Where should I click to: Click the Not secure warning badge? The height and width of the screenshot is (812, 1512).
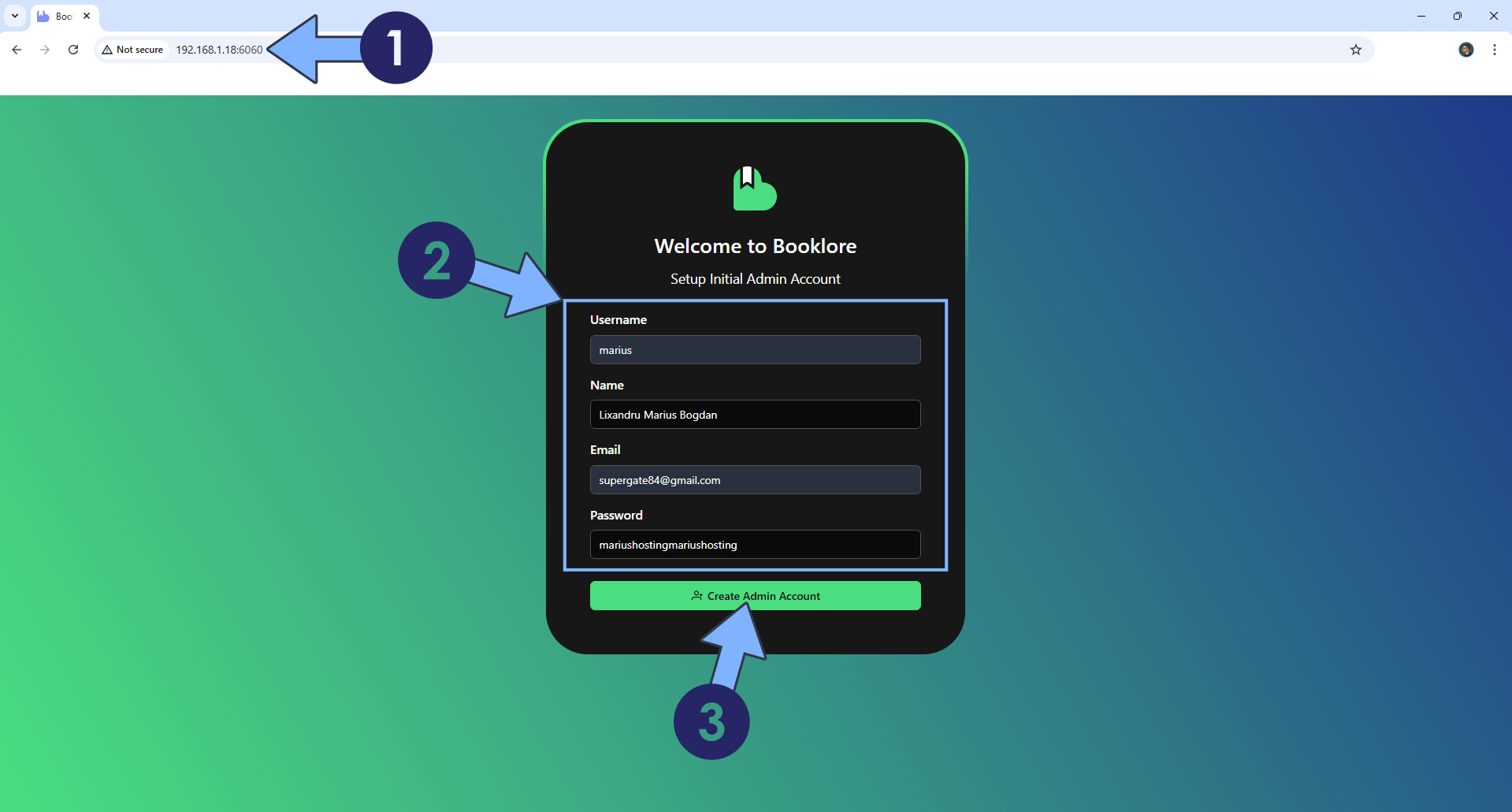click(x=132, y=50)
